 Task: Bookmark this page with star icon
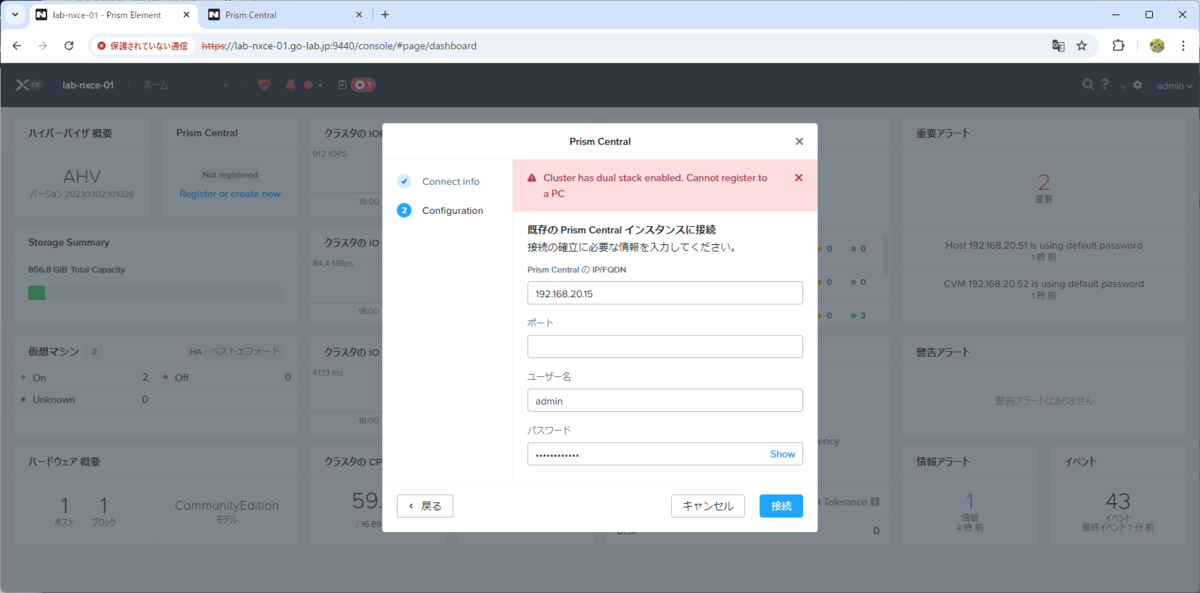click(x=1082, y=46)
